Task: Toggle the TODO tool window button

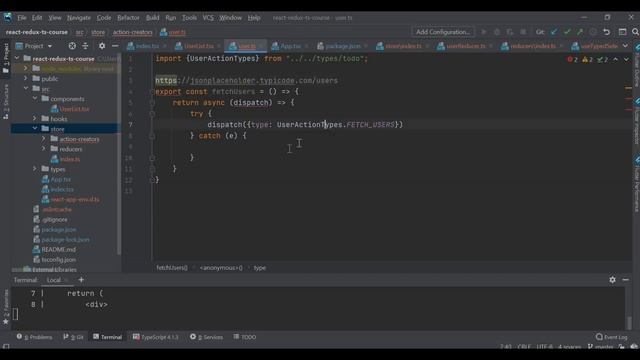Action: (x=245, y=337)
